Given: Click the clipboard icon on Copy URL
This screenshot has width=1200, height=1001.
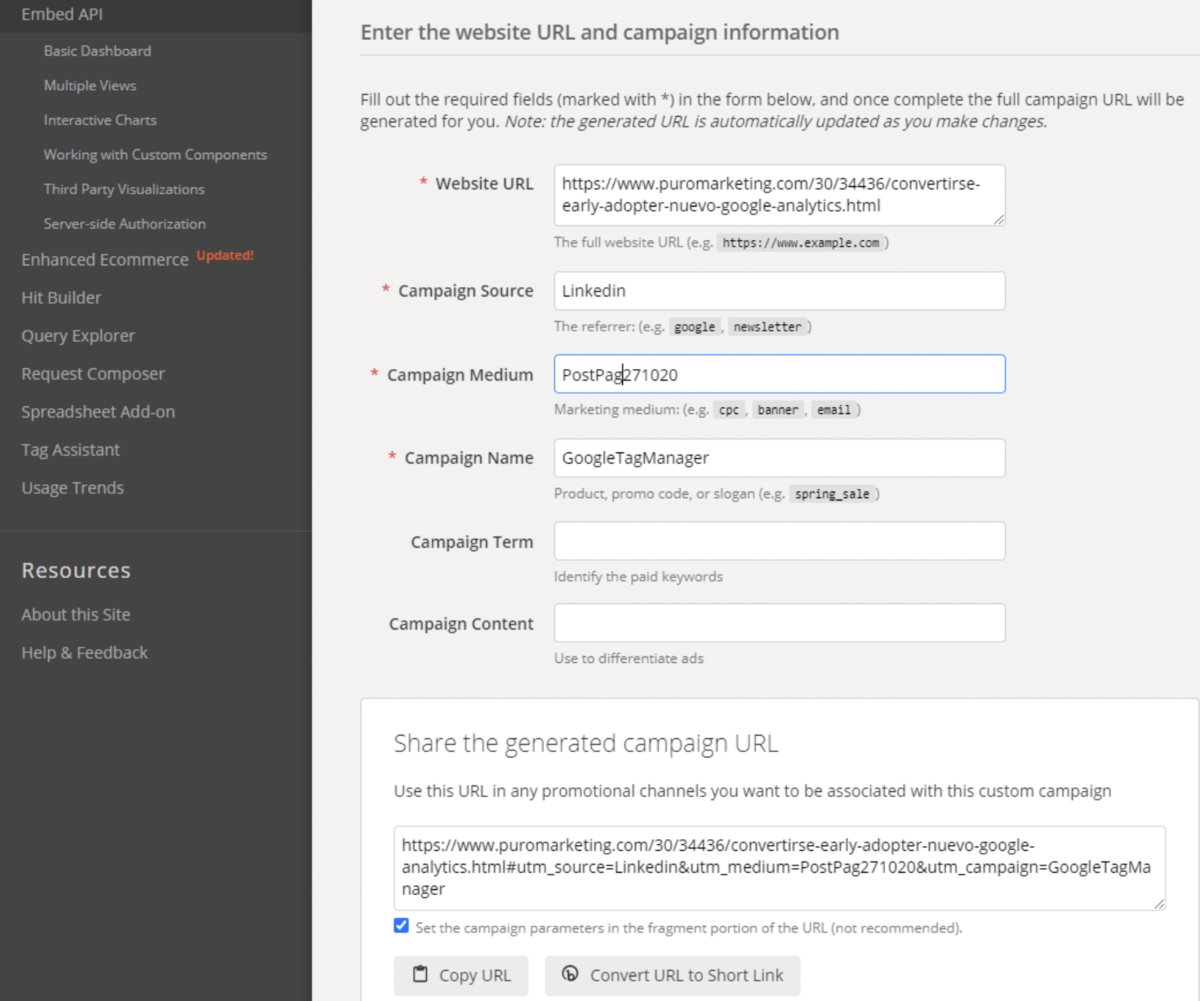Looking at the screenshot, I should click(x=420, y=975).
